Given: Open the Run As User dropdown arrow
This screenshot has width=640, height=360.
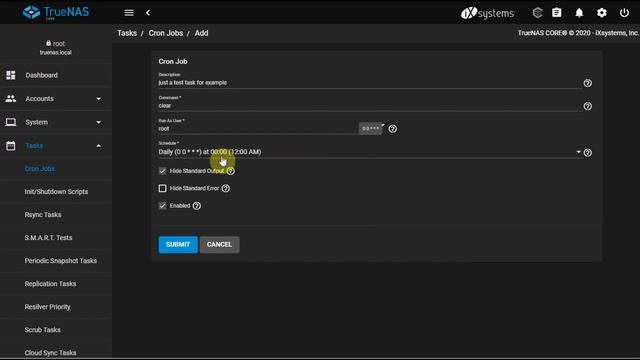Looking at the screenshot, I should tap(383, 125).
